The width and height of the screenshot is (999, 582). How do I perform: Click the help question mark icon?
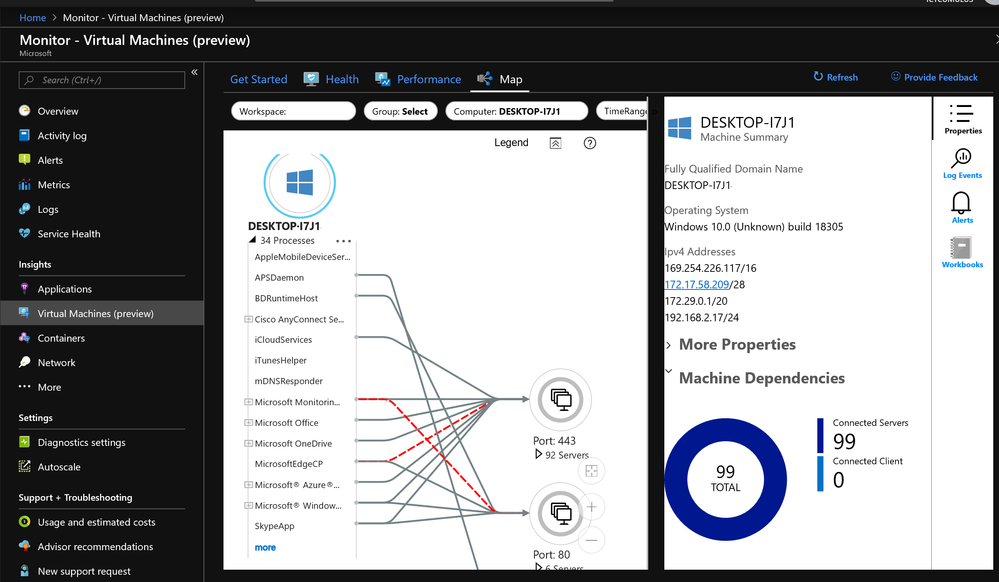coord(590,143)
